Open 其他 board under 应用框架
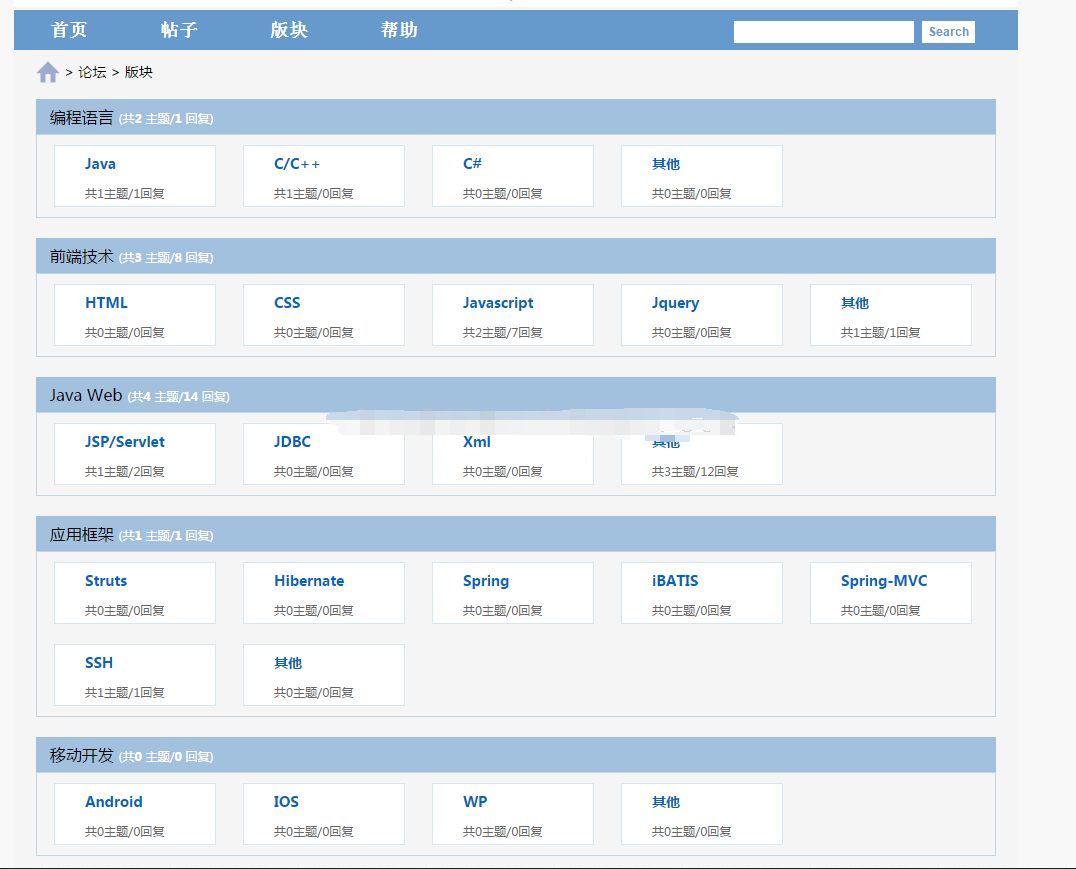Viewport: 1076px width, 869px height. tap(288, 663)
